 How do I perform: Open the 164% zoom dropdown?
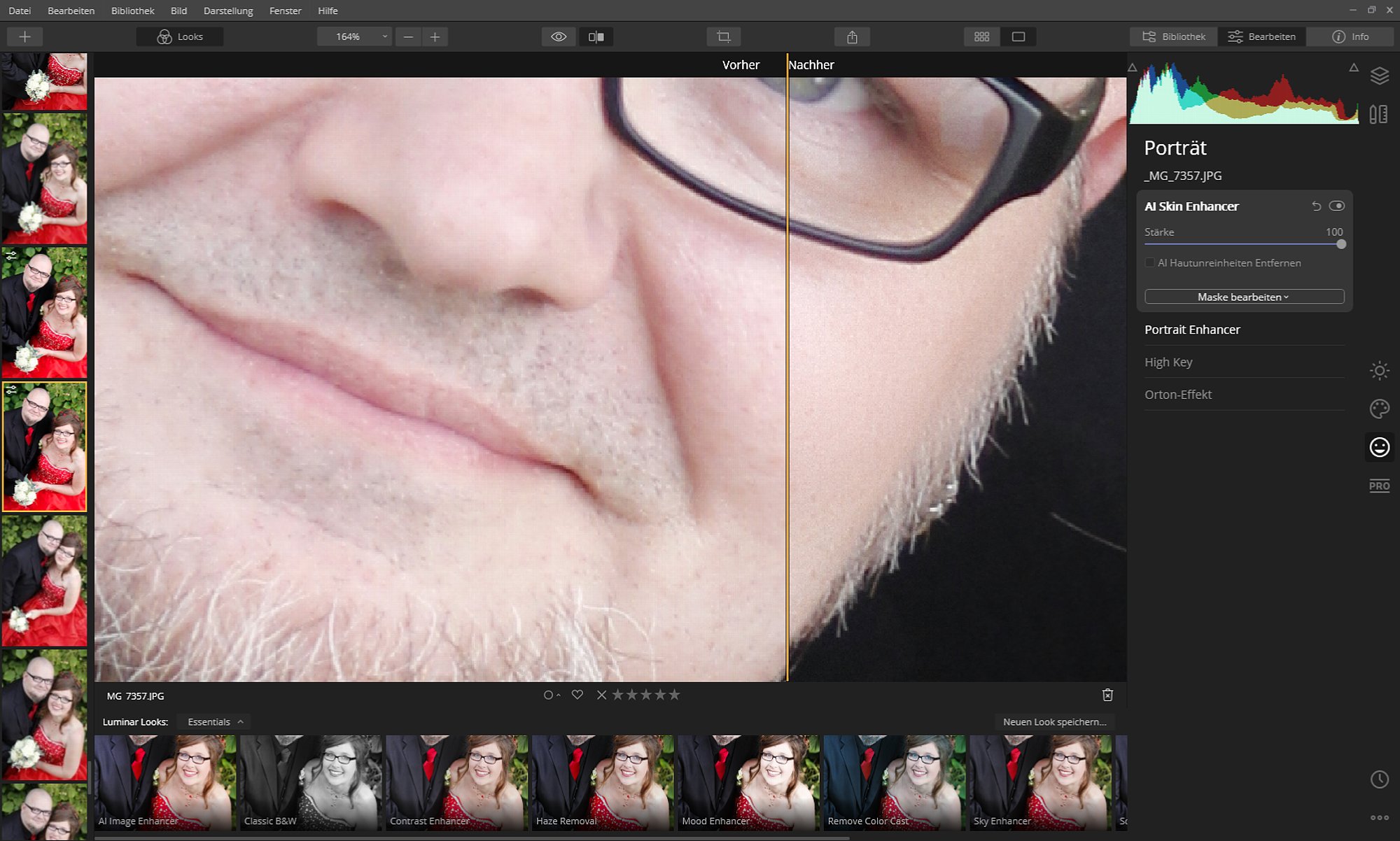[x=353, y=36]
